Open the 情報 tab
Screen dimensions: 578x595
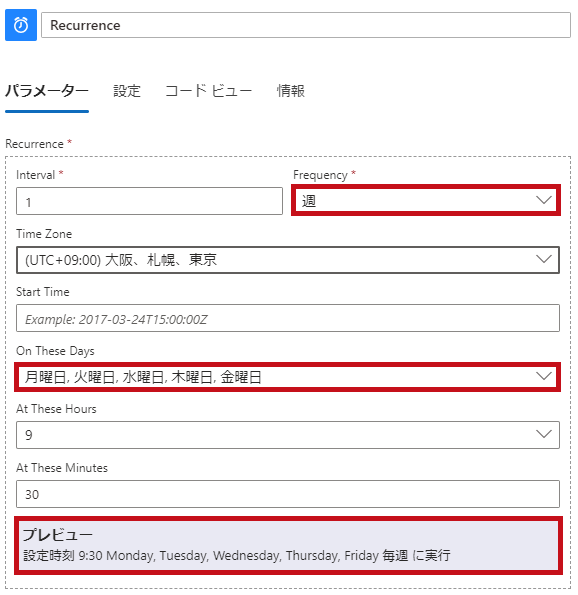pyautogui.click(x=291, y=91)
